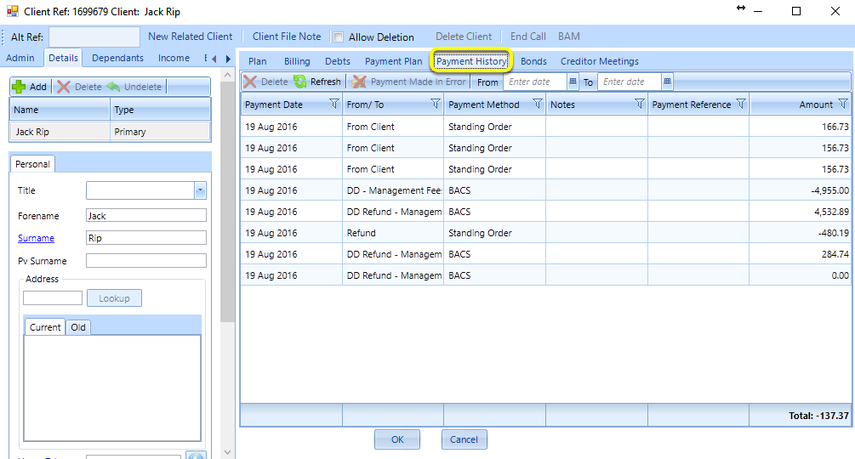Click the green Add plus icon
This screenshot has height=459, width=855.
19,87
